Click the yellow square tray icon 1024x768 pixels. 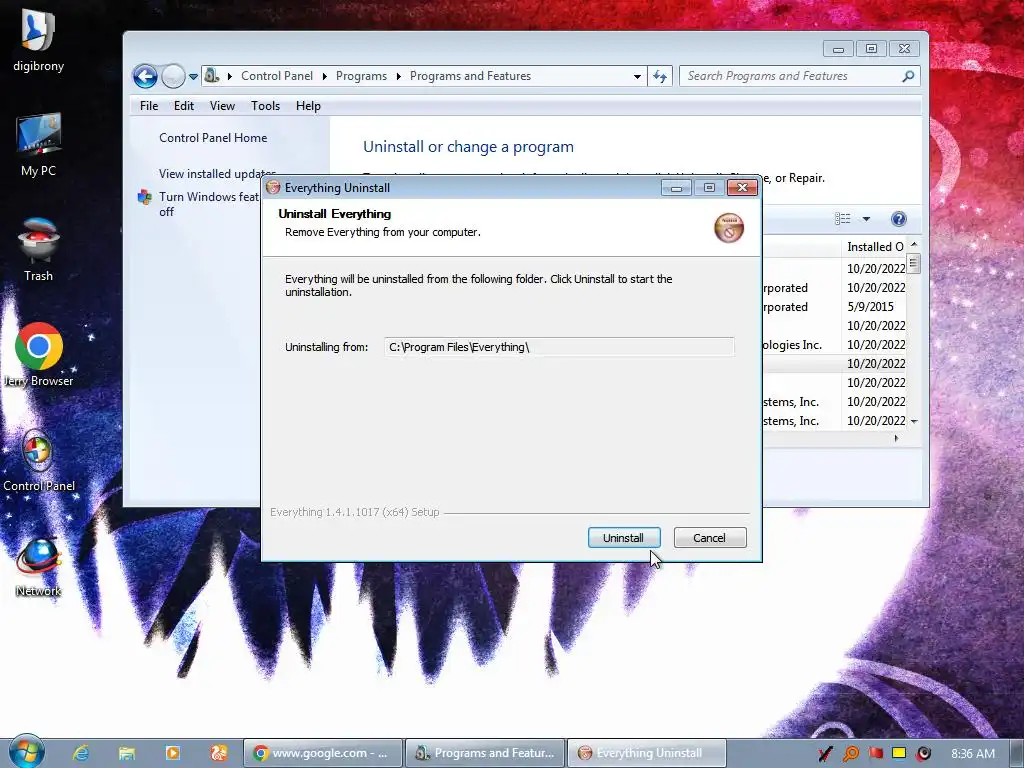[x=899, y=753]
